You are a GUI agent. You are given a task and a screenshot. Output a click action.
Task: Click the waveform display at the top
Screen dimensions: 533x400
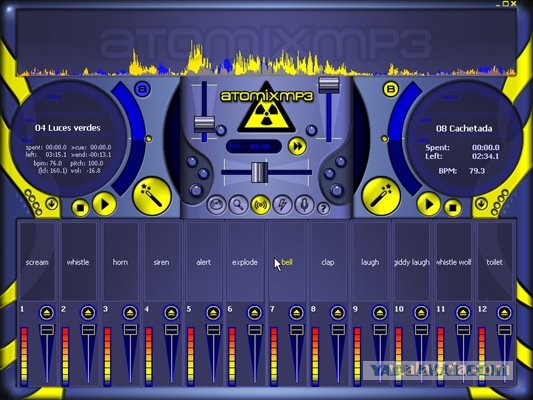[x=266, y=42]
